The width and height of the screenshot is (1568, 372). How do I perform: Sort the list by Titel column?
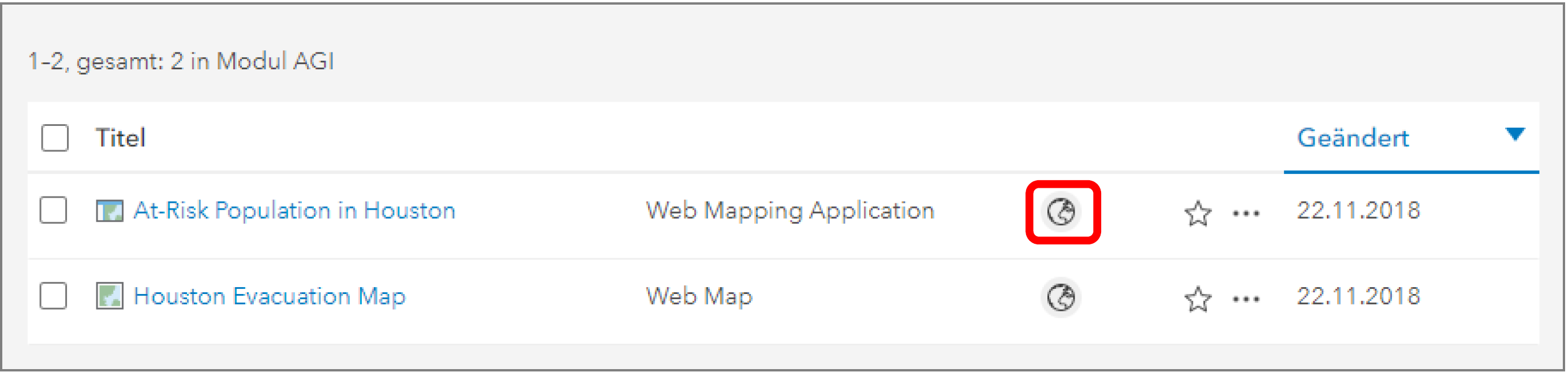pyautogui.click(x=121, y=138)
